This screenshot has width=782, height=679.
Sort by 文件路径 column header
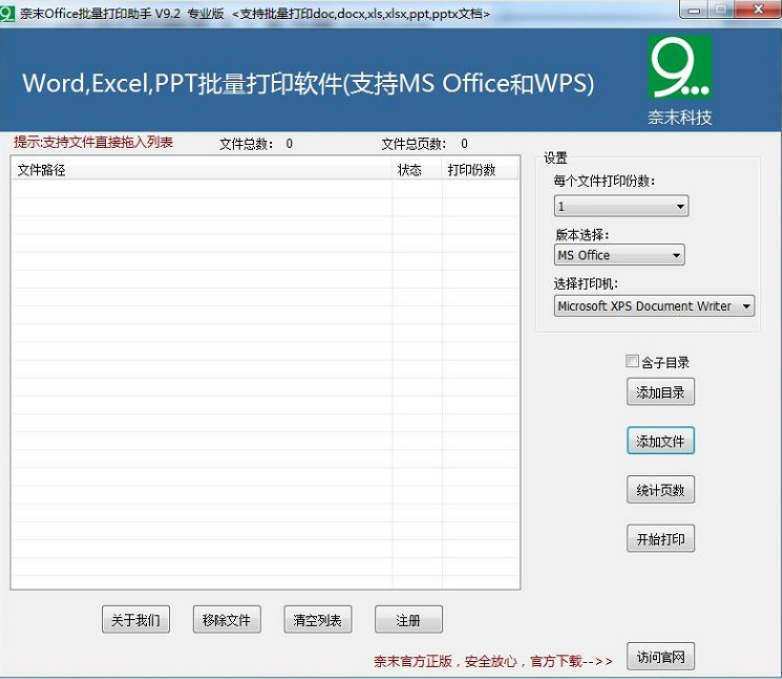[x=202, y=170]
